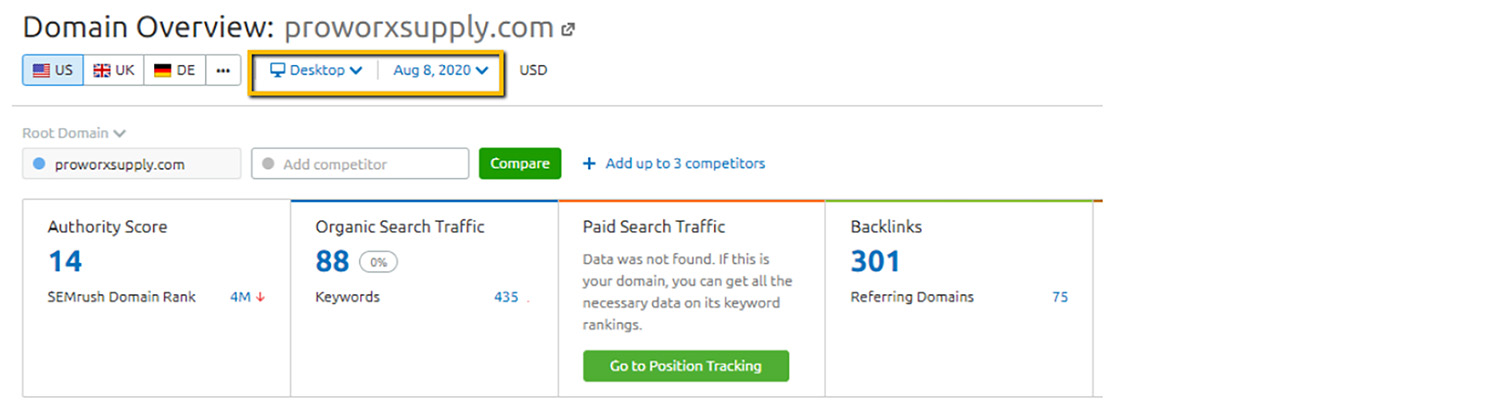The height and width of the screenshot is (404, 1500).
Task: Click the Desktop monitor icon
Action: pos(278,70)
